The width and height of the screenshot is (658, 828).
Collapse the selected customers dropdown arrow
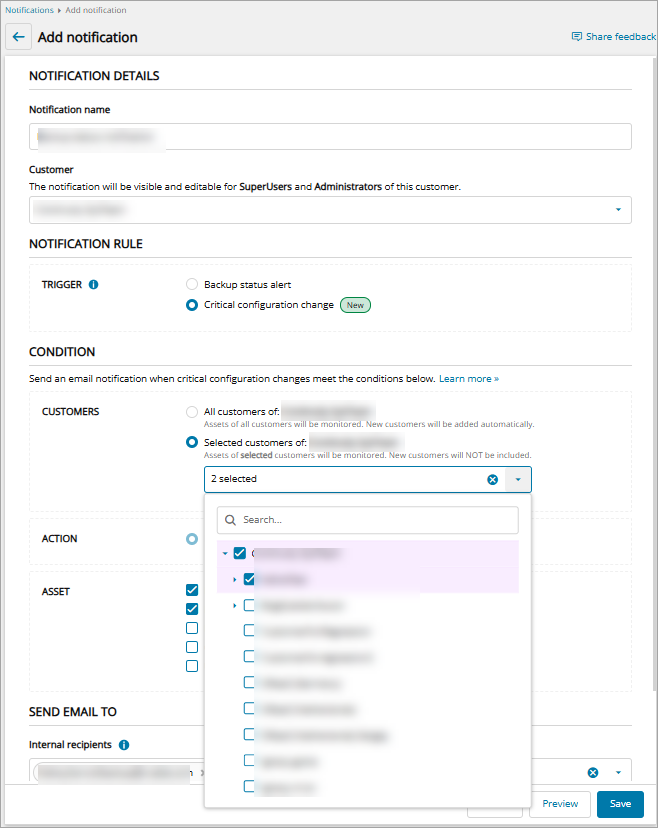point(518,479)
